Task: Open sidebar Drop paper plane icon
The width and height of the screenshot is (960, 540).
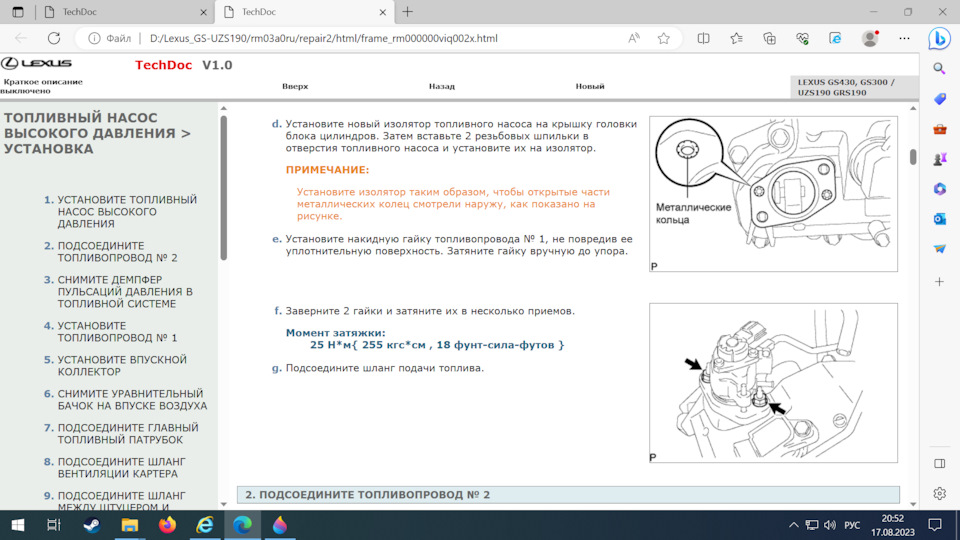Action: 940,249
